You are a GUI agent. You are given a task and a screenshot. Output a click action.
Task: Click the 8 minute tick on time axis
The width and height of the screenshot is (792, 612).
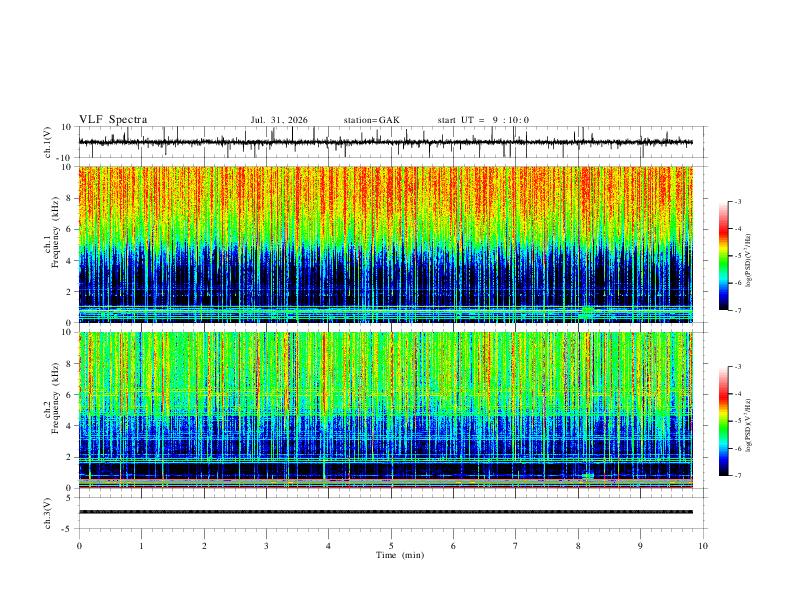point(578,546)
